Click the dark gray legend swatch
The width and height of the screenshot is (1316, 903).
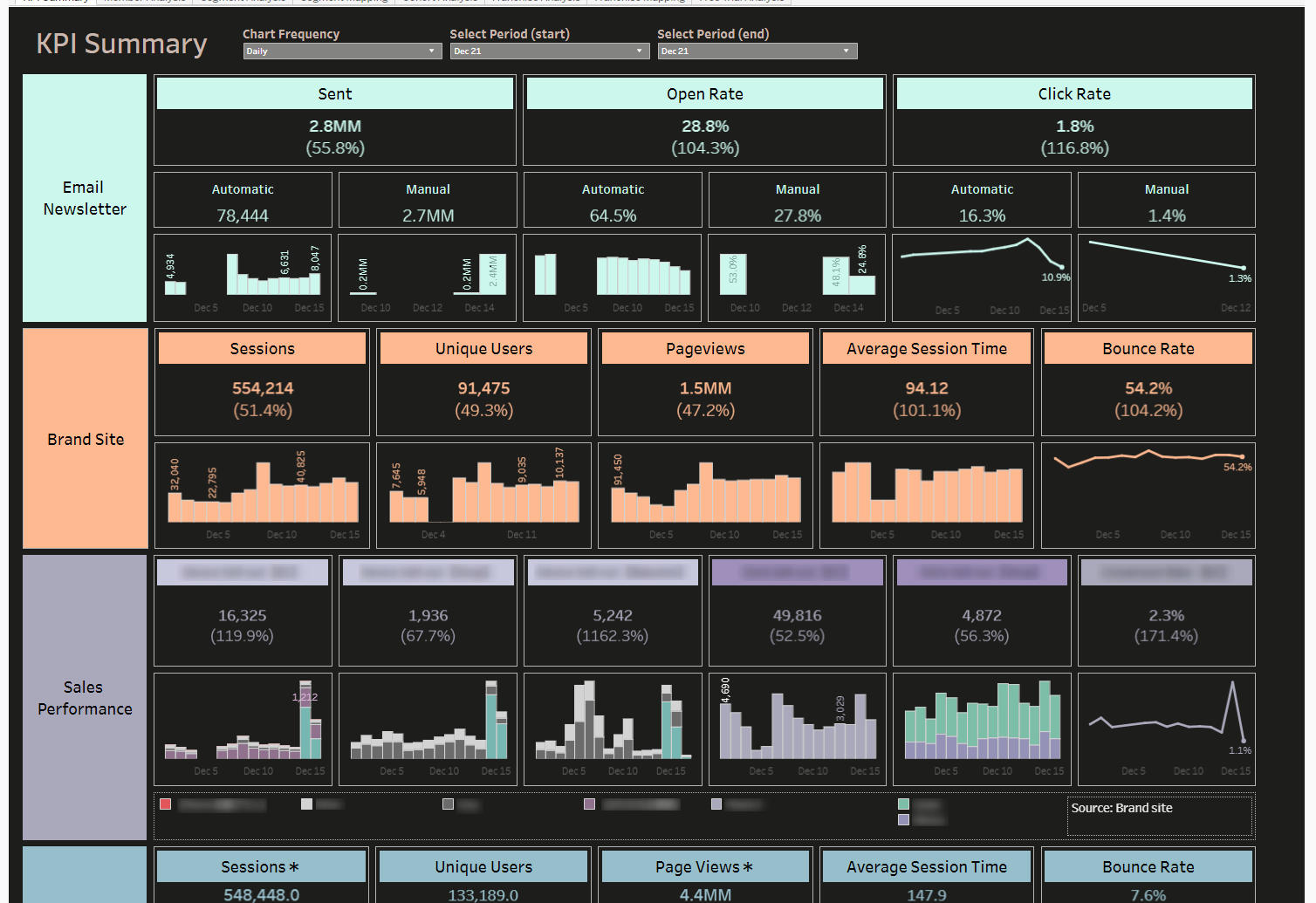pos(448,804)
